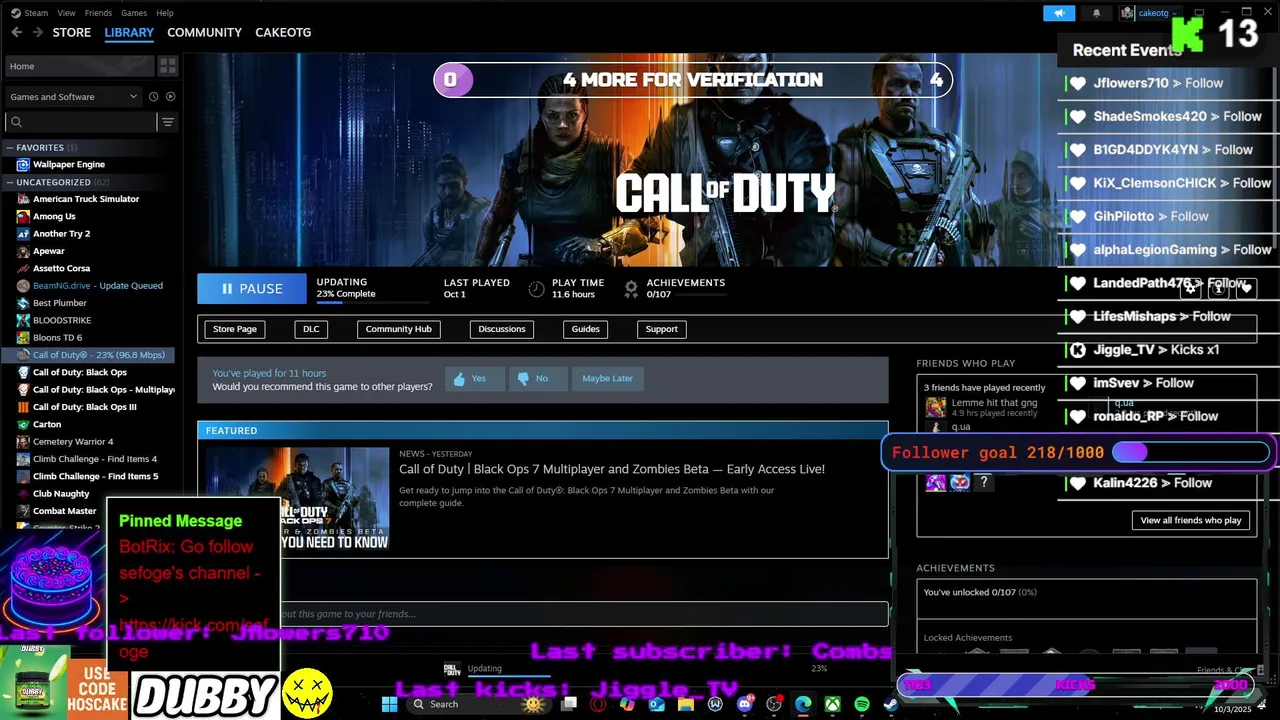The width and height of the screenshot is (1280, 720).
Task: Open File Explorer from the taskbar
Action: (686, 704)
